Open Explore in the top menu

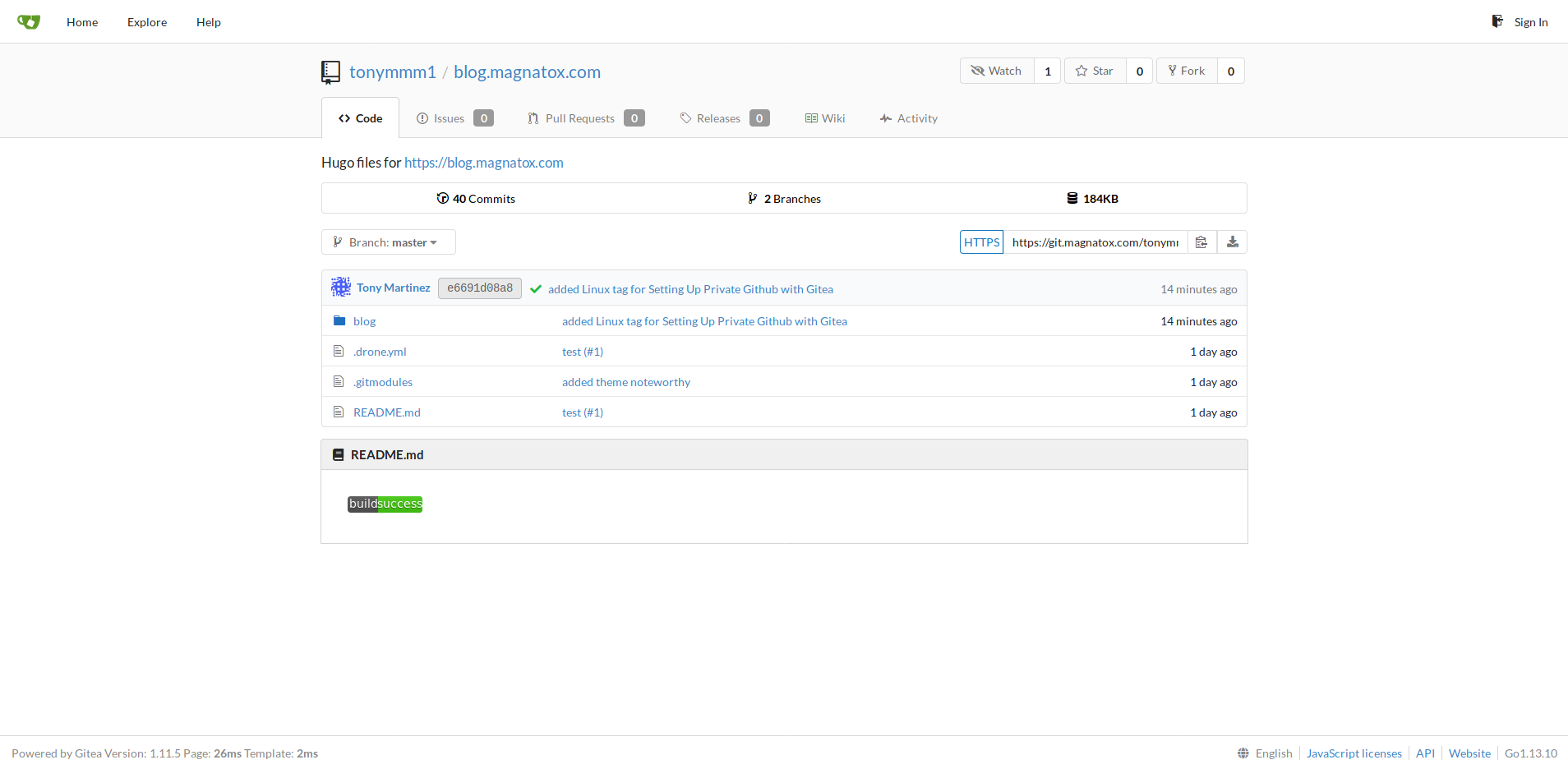tap(147, 22)
